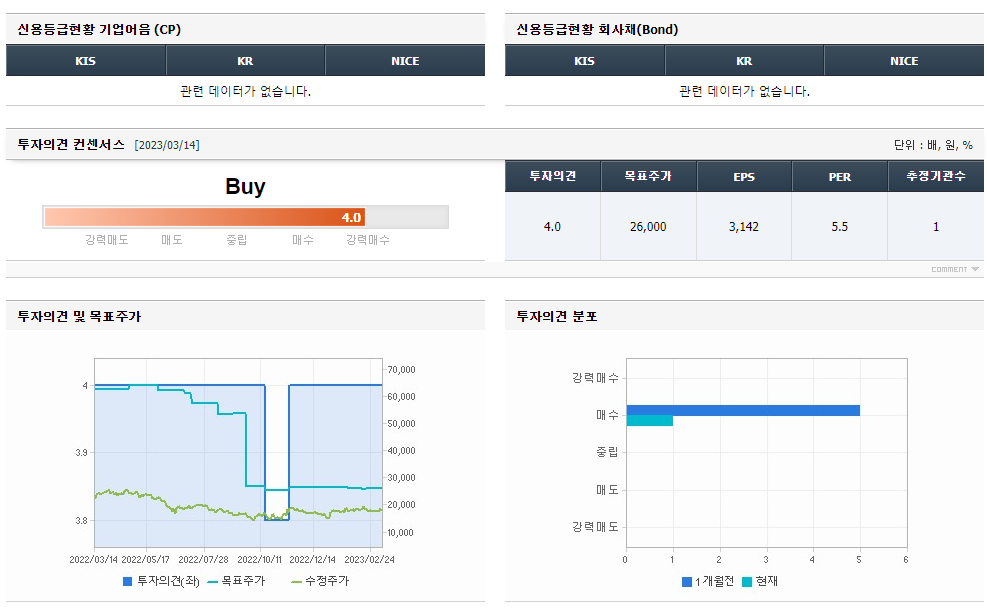Click the teal 목표주가 legend line marker

coord(212,581)
